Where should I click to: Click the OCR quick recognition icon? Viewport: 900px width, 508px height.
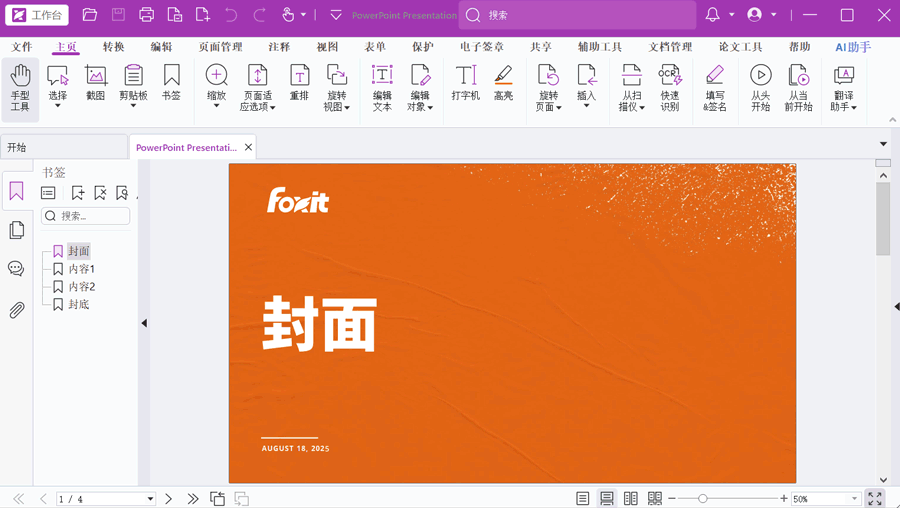670,88
